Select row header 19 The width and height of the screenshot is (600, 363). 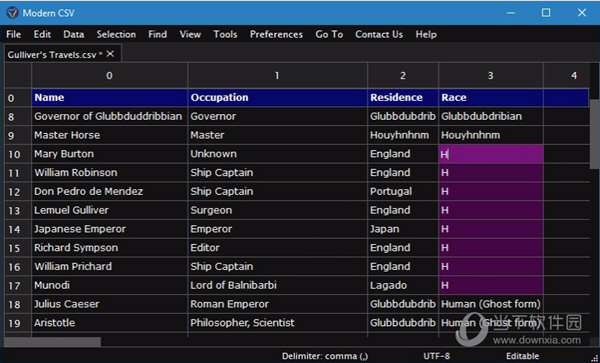click(x=18, y=323)
